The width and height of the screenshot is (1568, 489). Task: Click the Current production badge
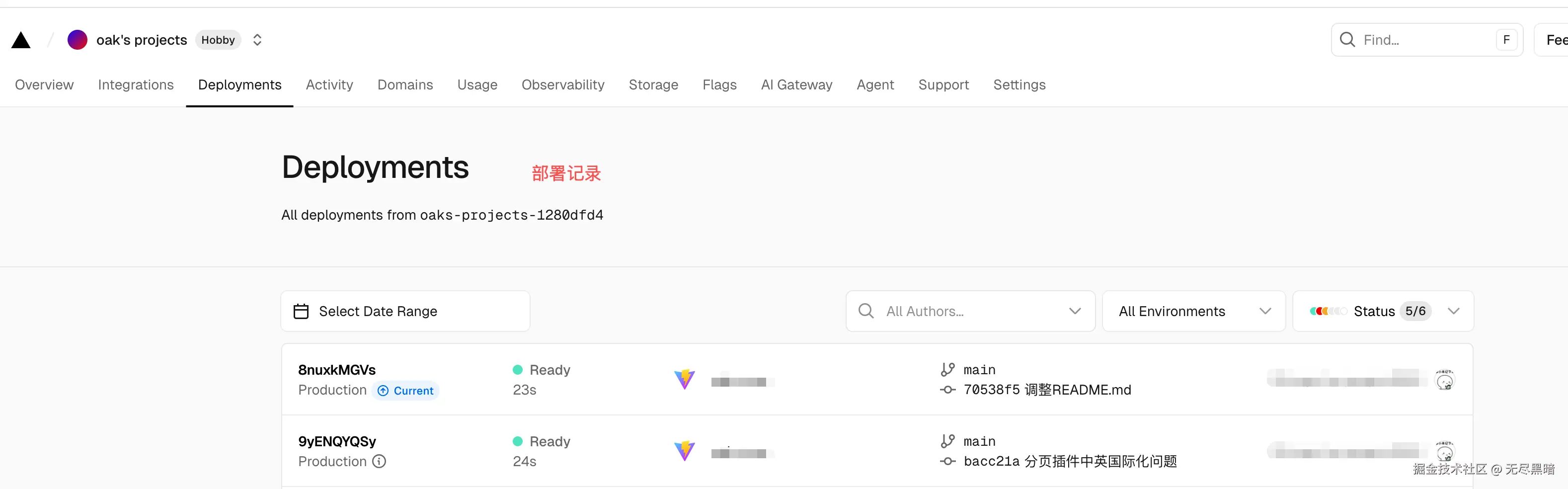click(406, 391)
